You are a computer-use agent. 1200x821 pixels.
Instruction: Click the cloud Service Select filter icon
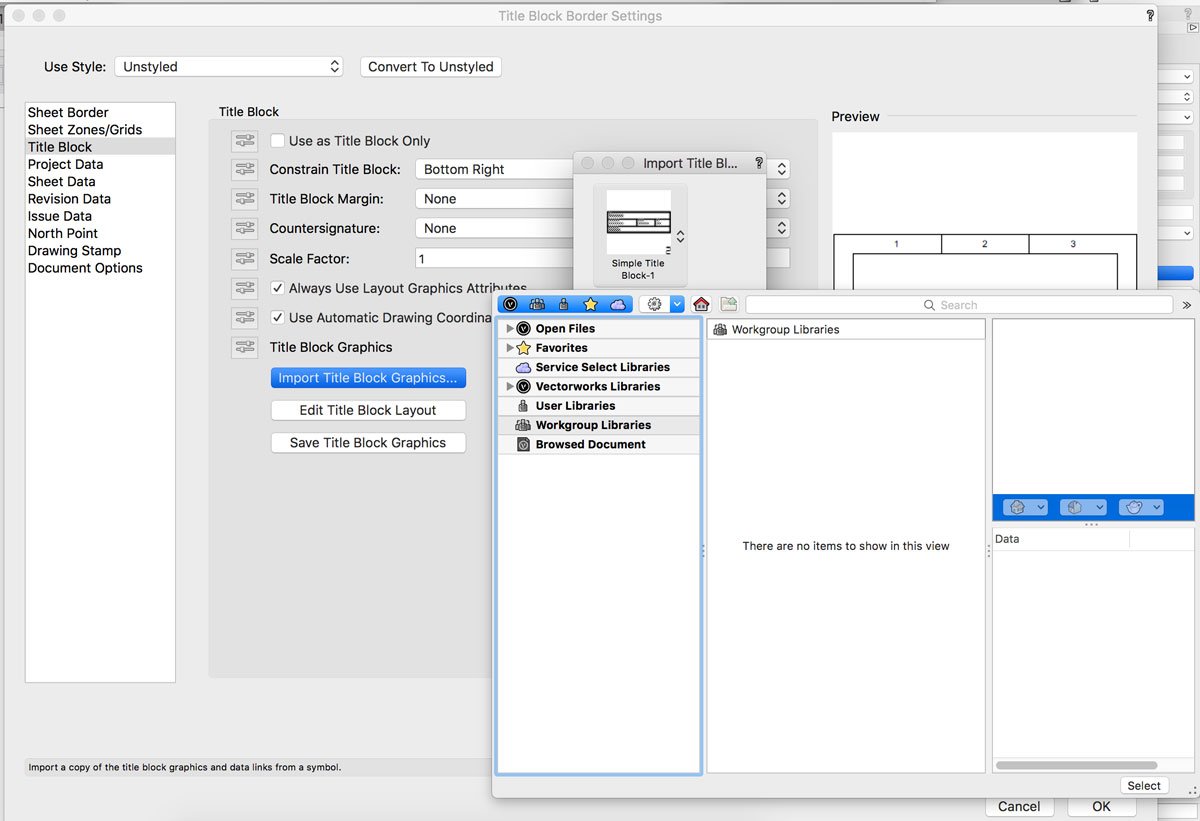point(617,305)
